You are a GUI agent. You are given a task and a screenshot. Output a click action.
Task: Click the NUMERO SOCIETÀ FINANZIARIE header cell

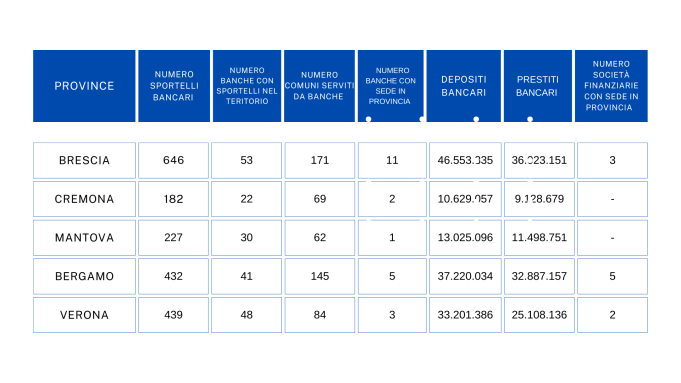611,86
